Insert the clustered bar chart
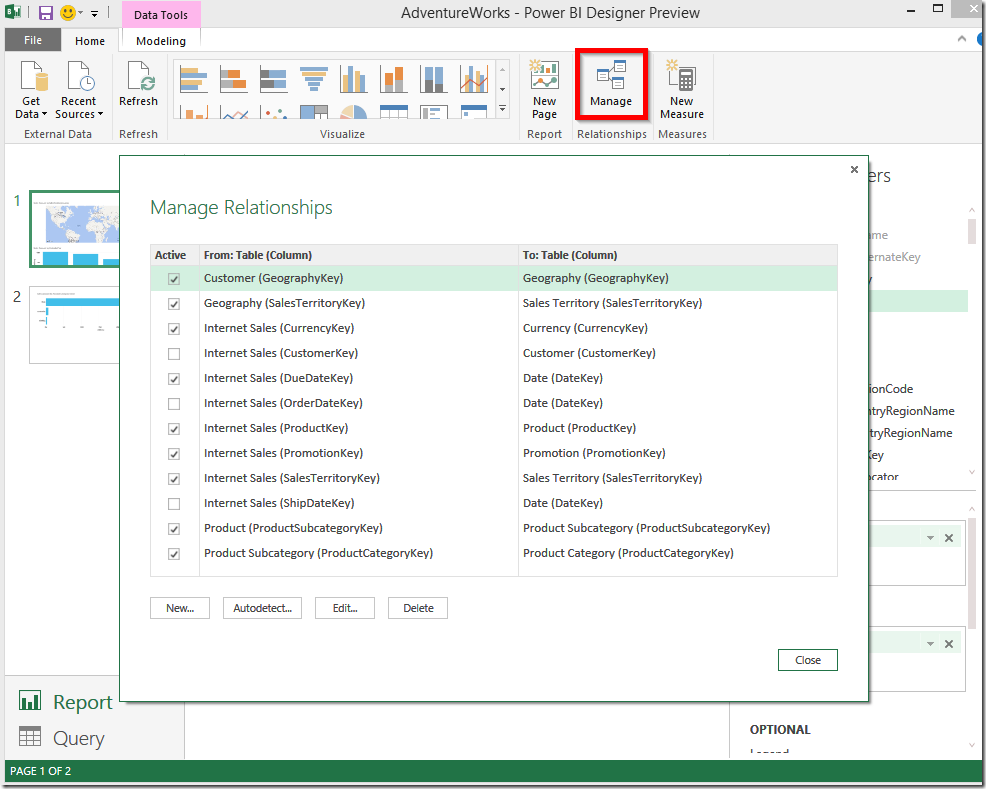Image resolution: width=986 pixels, height=789 pixels. pos(193,80)
